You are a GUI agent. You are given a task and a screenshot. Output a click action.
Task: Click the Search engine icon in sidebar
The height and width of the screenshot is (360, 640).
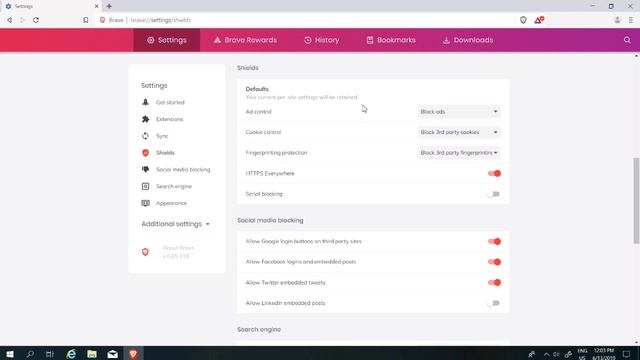(x=145, y=186)
